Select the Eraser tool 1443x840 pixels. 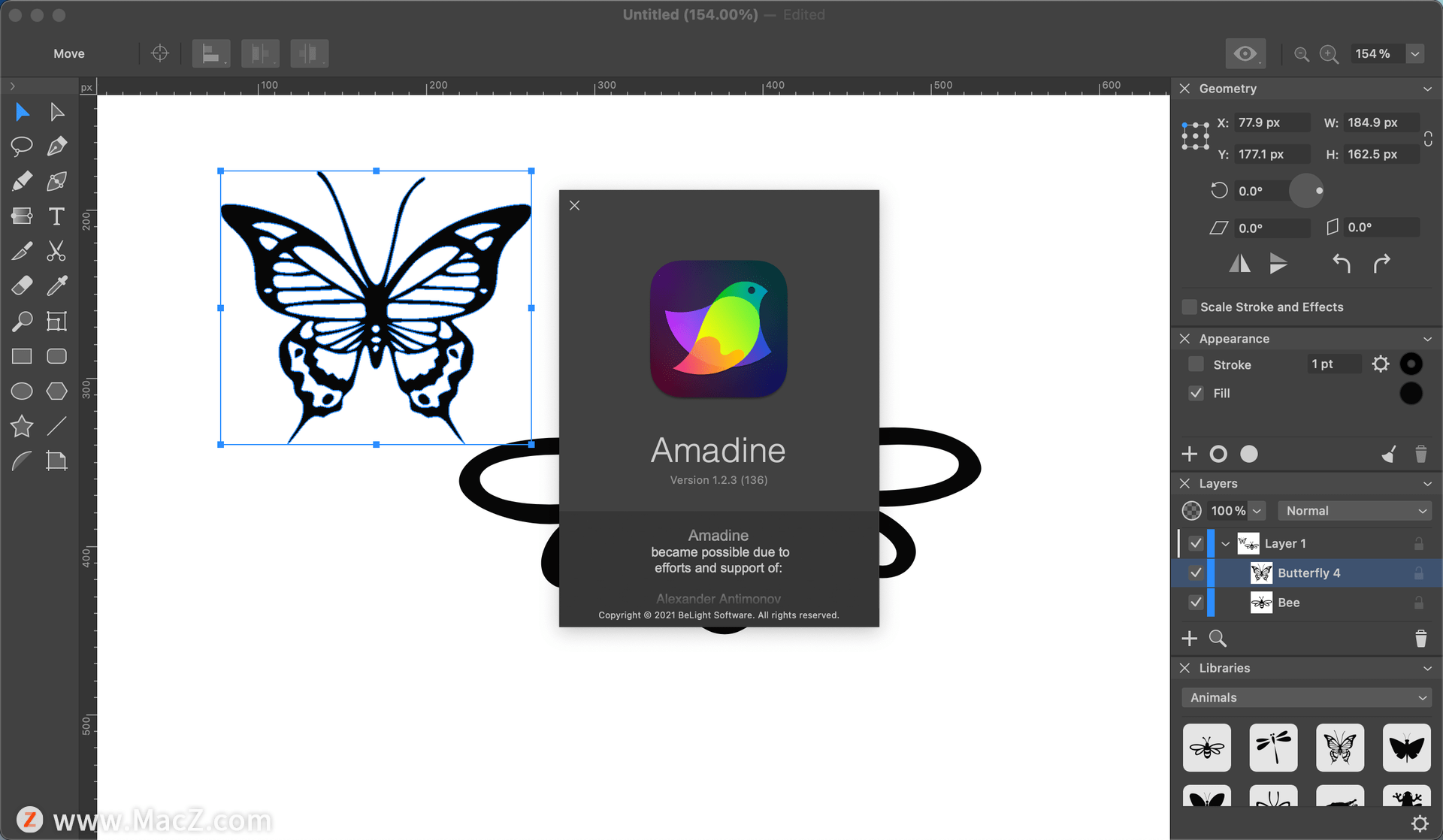22,286
